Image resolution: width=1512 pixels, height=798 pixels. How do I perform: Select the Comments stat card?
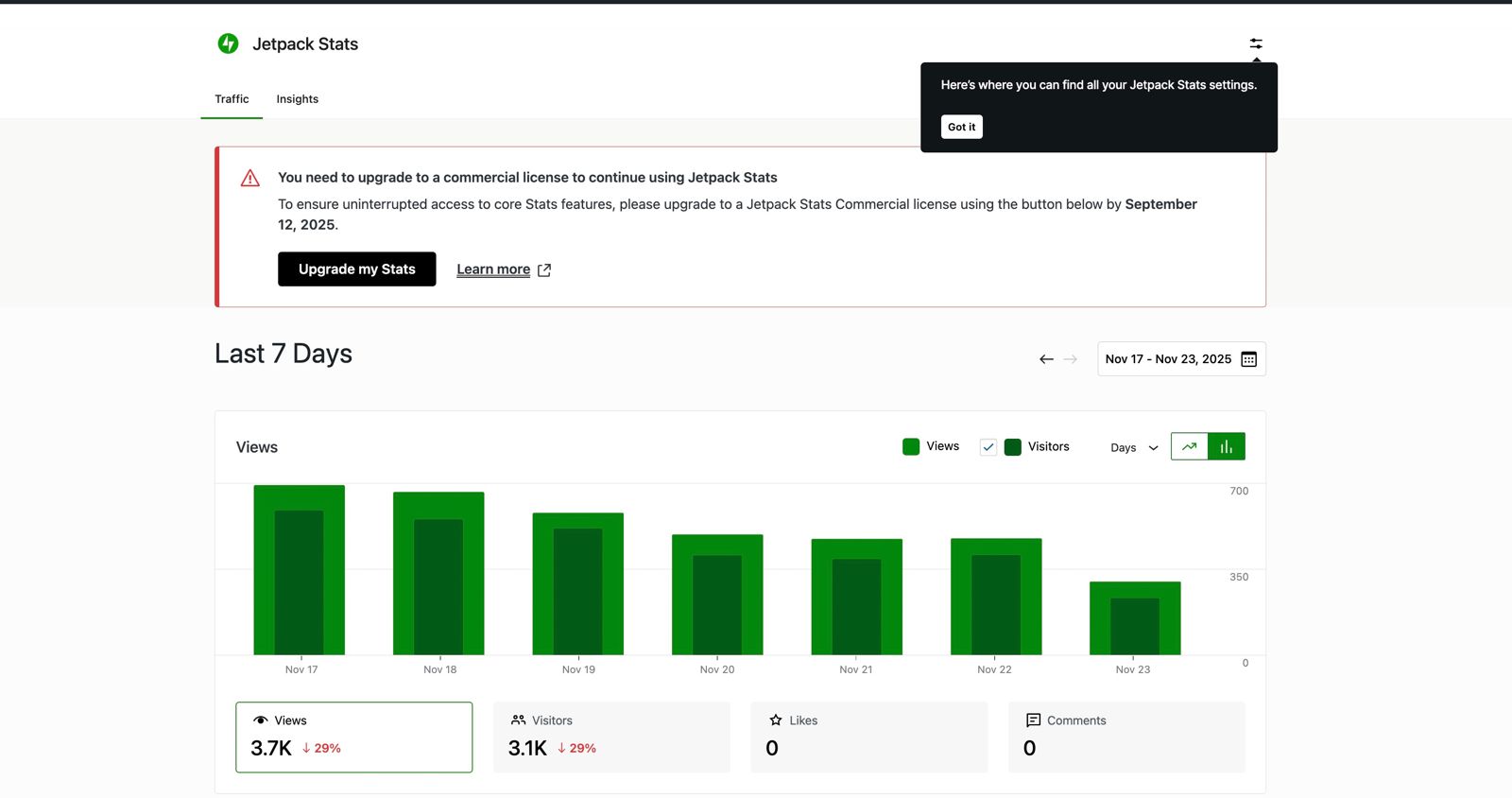(x=1126, y=737)
